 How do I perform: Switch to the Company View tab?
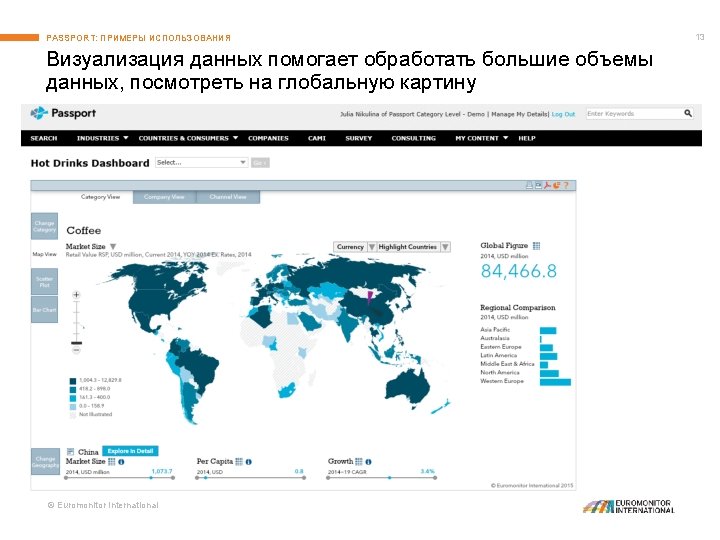pyautogui.click(x=164, y=197)
